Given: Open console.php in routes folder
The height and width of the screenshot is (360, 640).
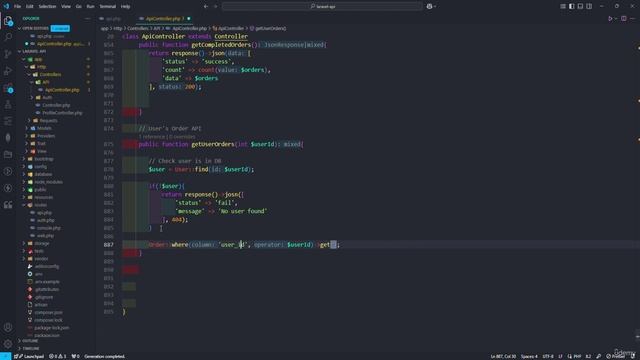Looking at the screenshot, I should (x=49, y=228).
